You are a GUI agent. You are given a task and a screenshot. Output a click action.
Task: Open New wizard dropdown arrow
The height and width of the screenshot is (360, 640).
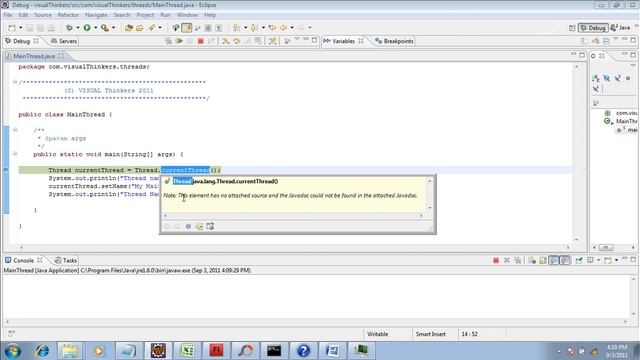click(x=20, y=28)
